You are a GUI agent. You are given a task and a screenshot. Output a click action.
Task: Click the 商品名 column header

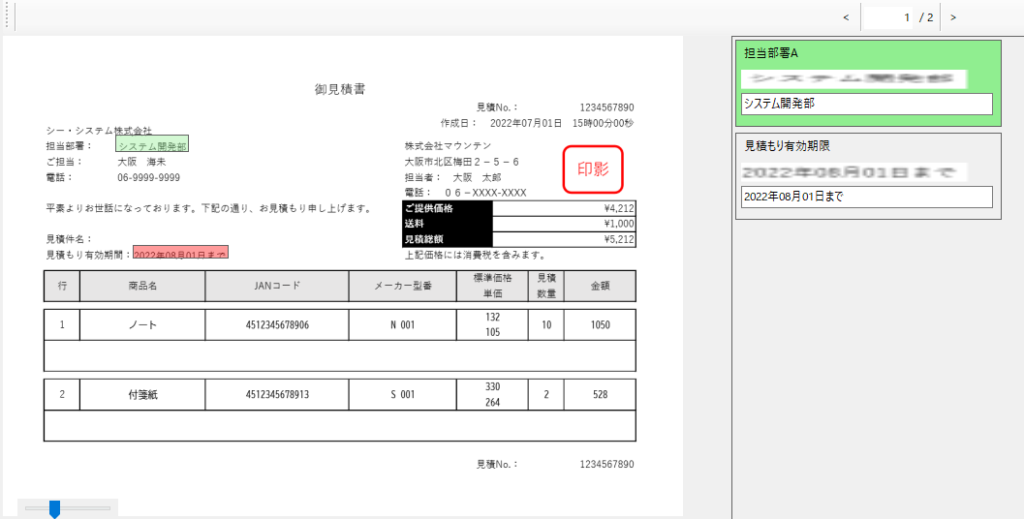pyautogui.click(x=142, y=286)
